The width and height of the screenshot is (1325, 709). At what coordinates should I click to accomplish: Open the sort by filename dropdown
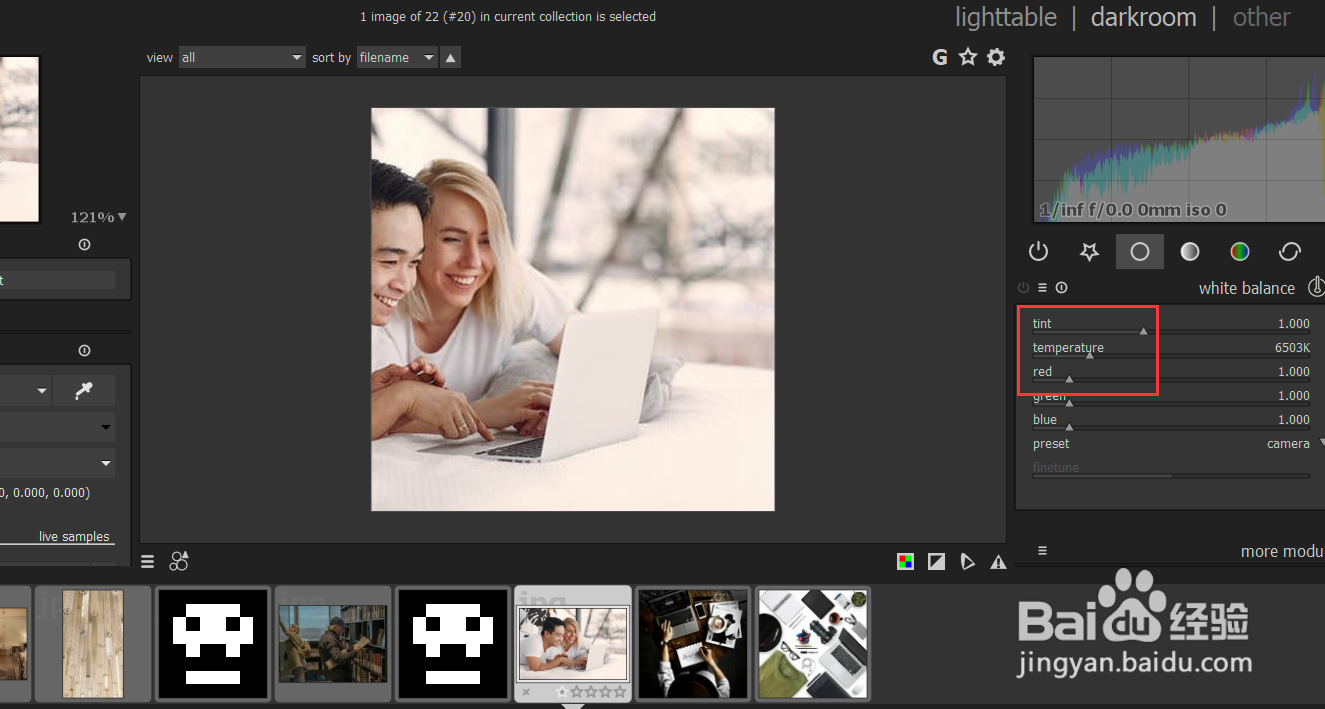coord(398,58)
